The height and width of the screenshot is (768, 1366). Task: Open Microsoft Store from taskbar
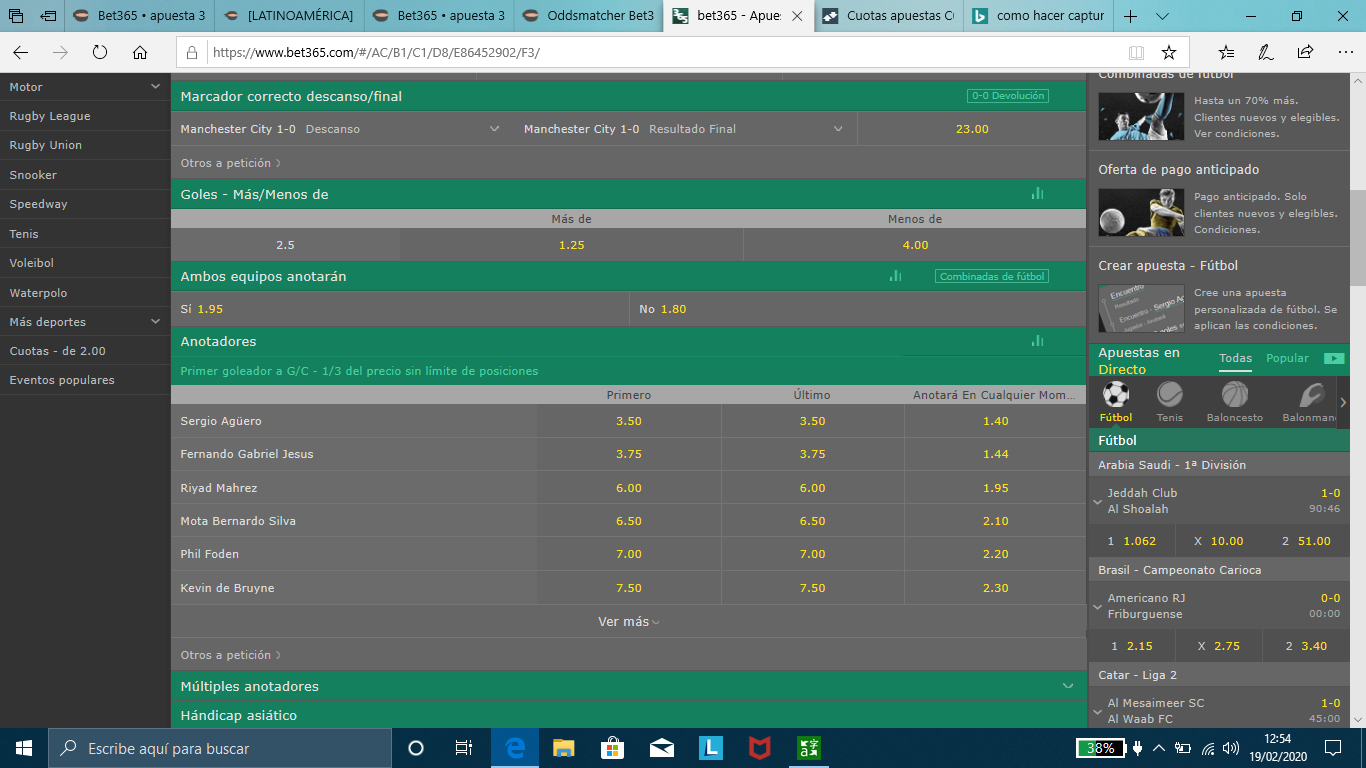pos(613,748)
